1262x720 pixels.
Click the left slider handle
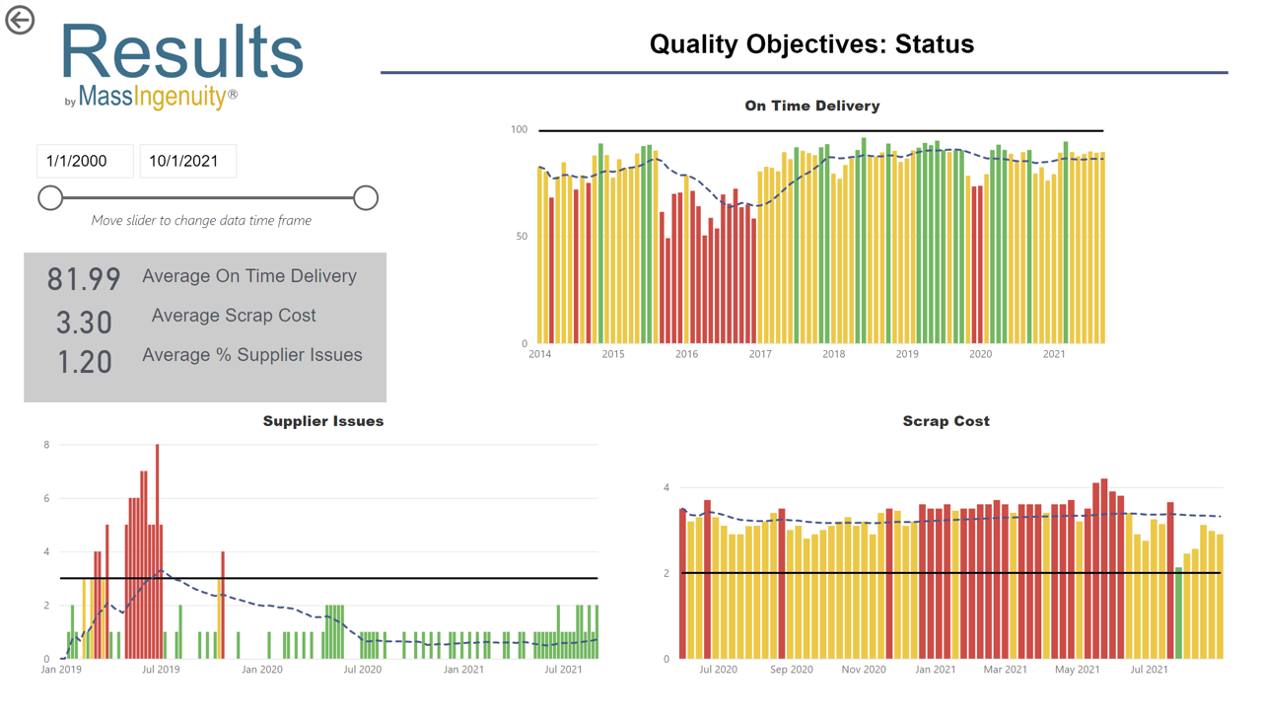coord(50,198)
